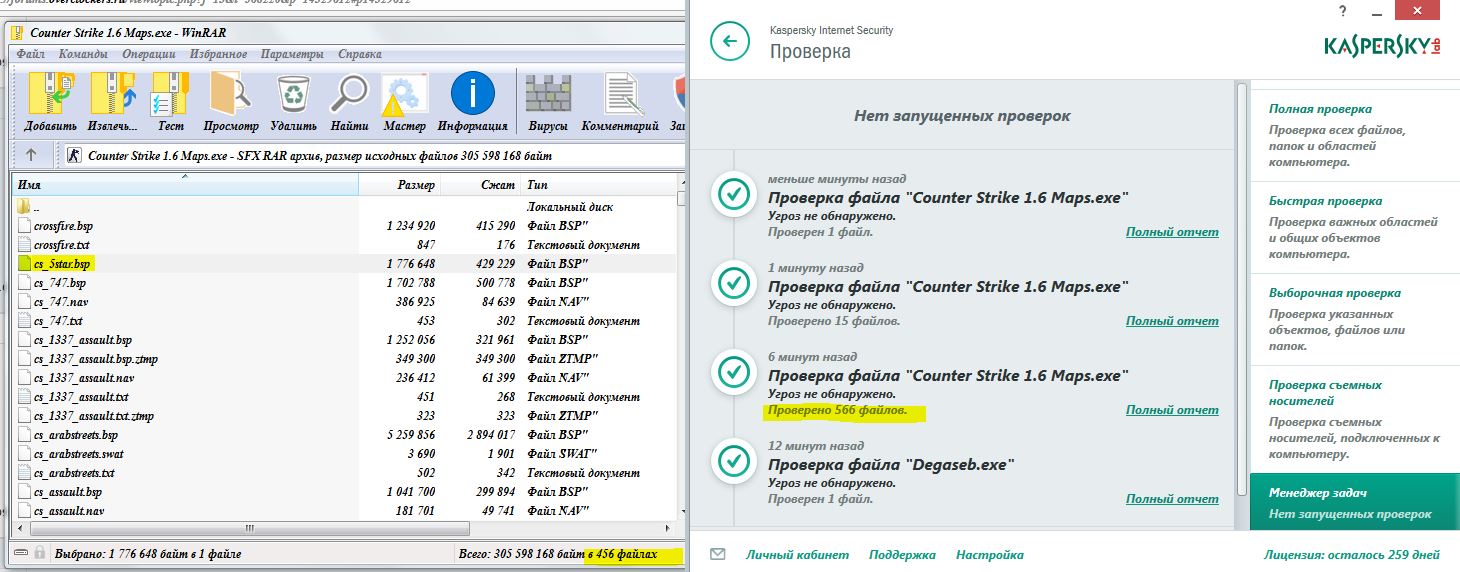
Task: Click the Проверено 566 файлов text
Action: point(837,410)
